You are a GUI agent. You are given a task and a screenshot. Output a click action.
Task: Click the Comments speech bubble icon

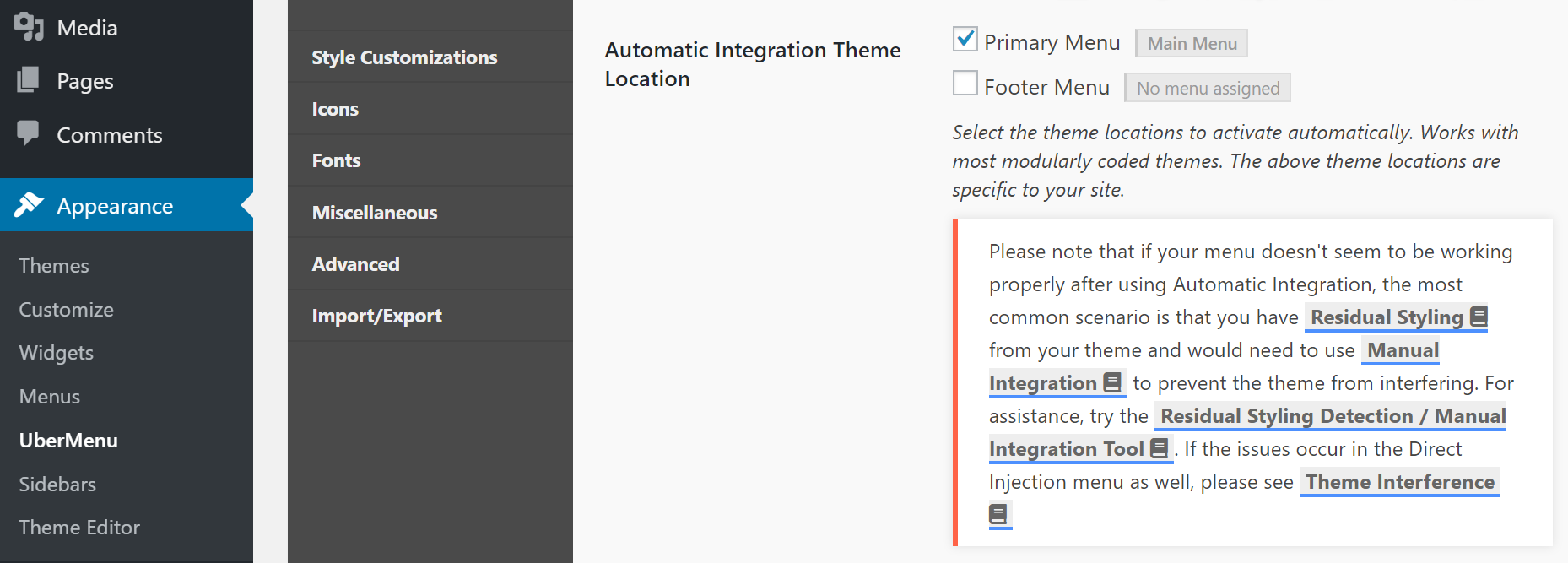[x=28, y=134]
